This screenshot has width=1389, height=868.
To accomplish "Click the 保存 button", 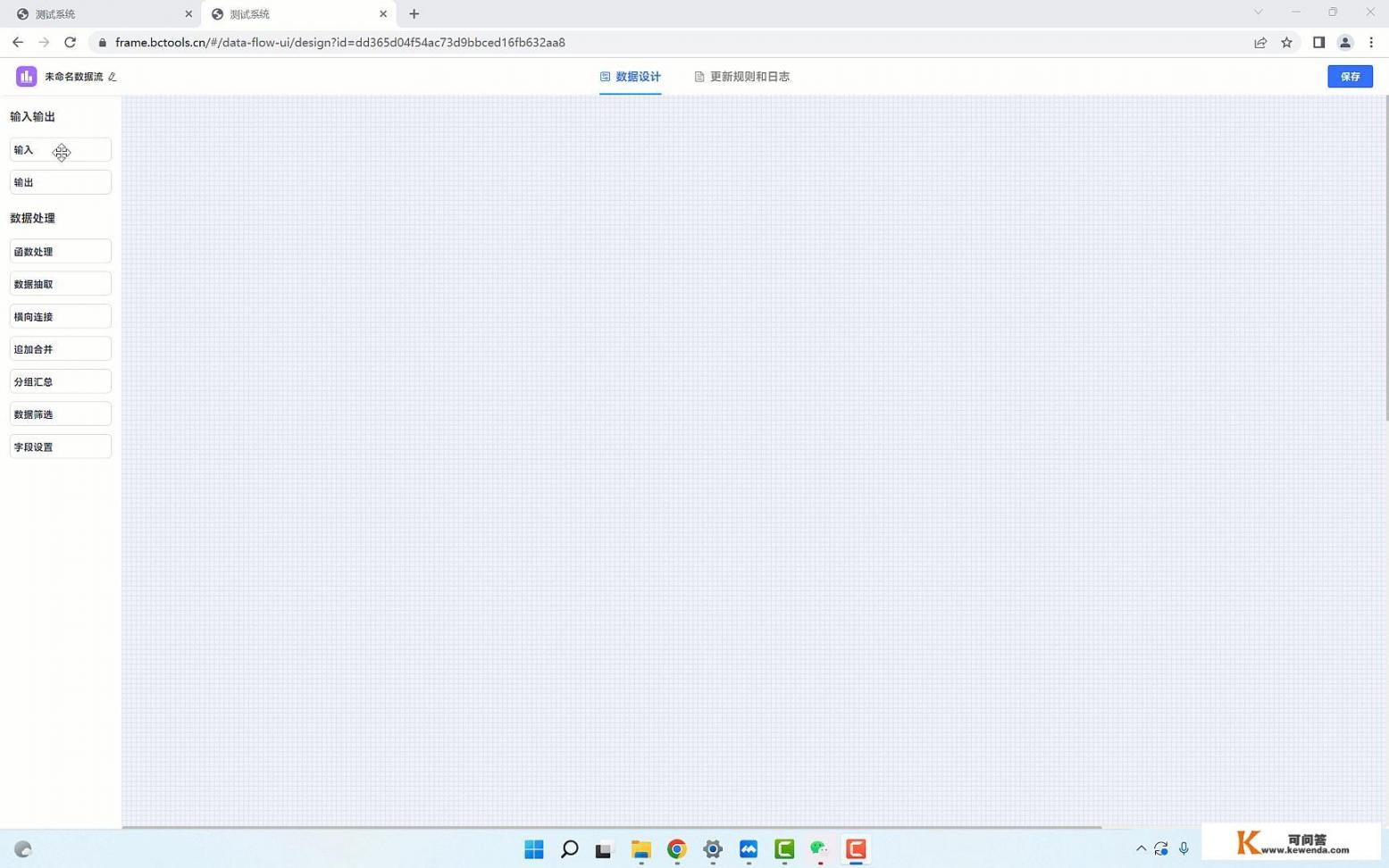I will click(x=1350, y=77).
